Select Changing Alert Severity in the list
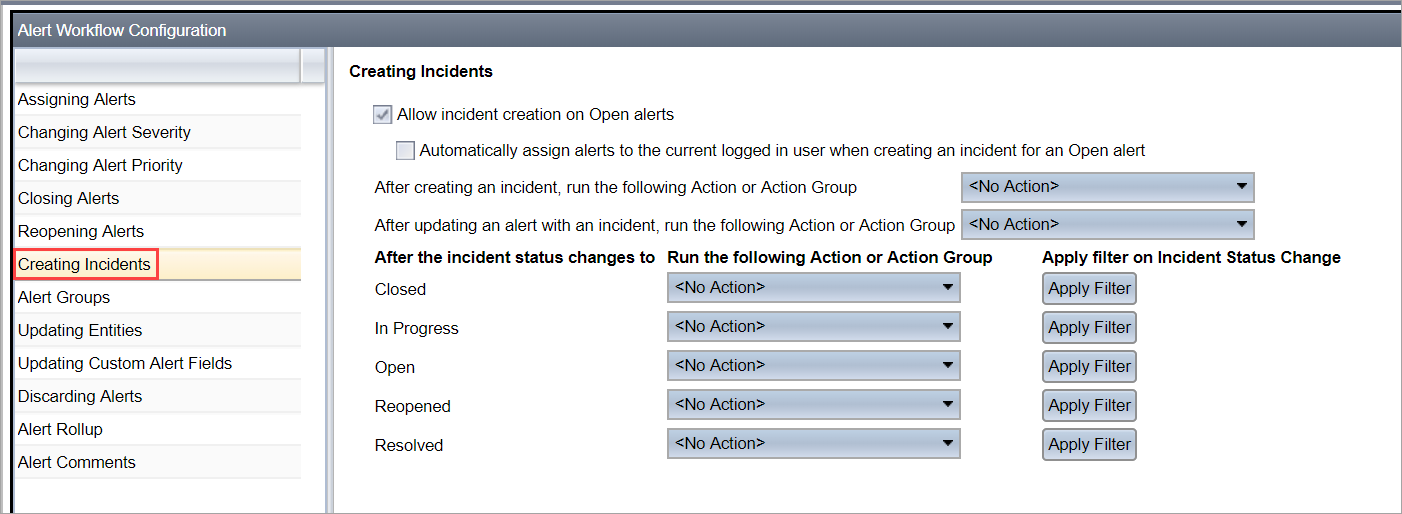Image resolution: width=1402 pixels, height=514 pixels. pyautogui.click(x=158, y=133)
